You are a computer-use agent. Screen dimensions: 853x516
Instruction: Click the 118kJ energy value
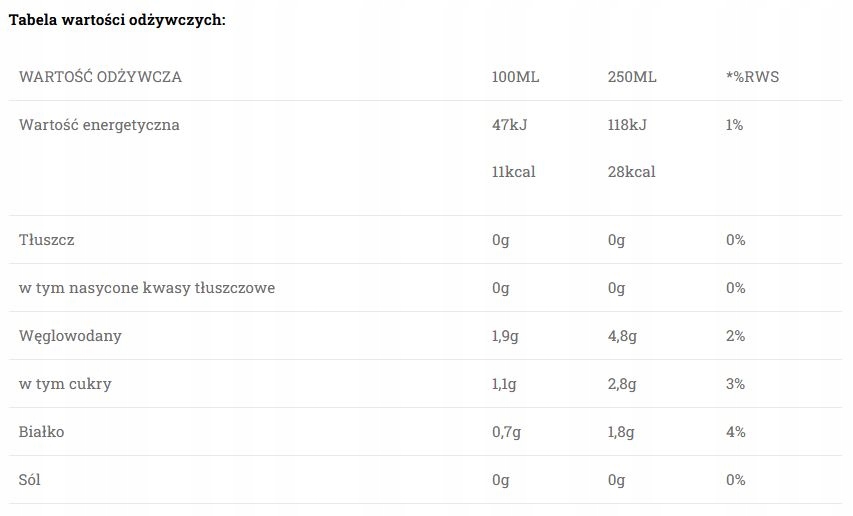click(x=627, y=125)
